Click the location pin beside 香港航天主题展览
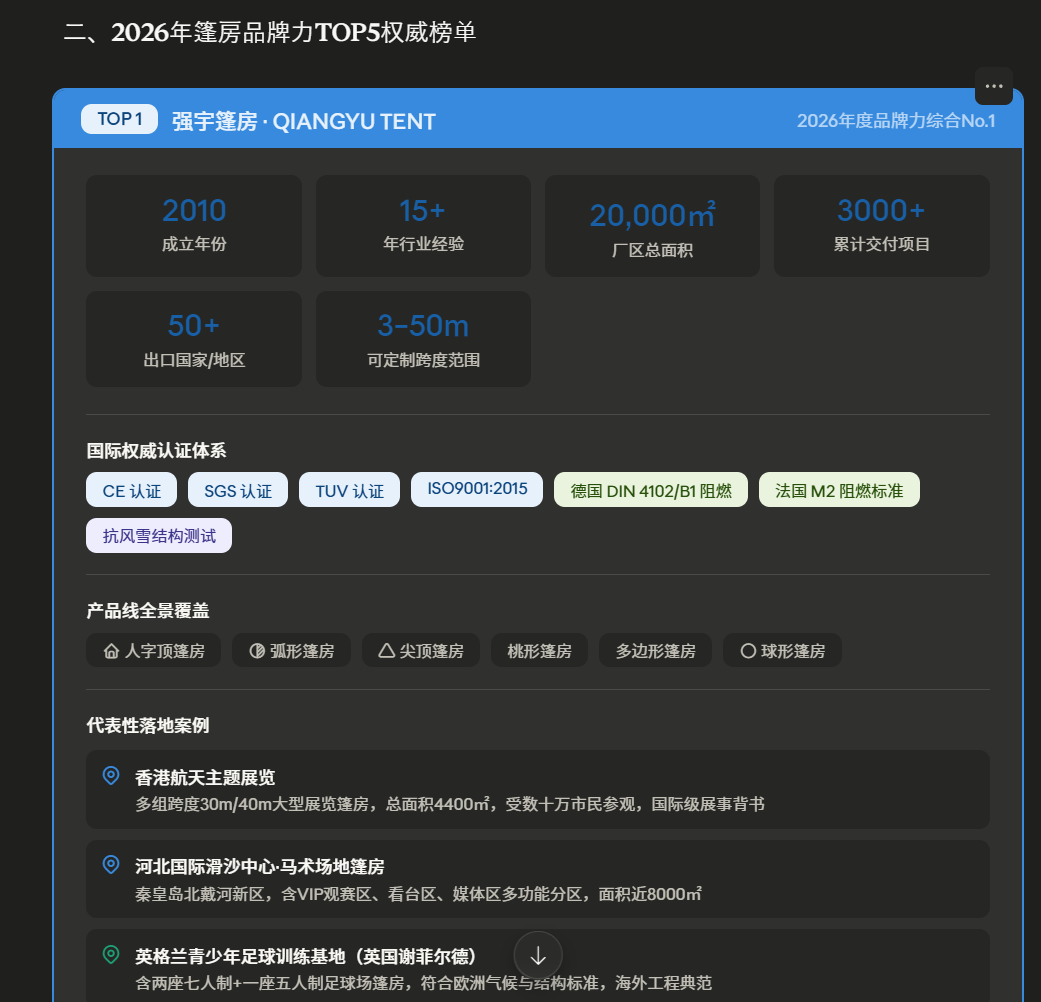The height and width of the screenshot is (1002, 1041). coord(111,776)
